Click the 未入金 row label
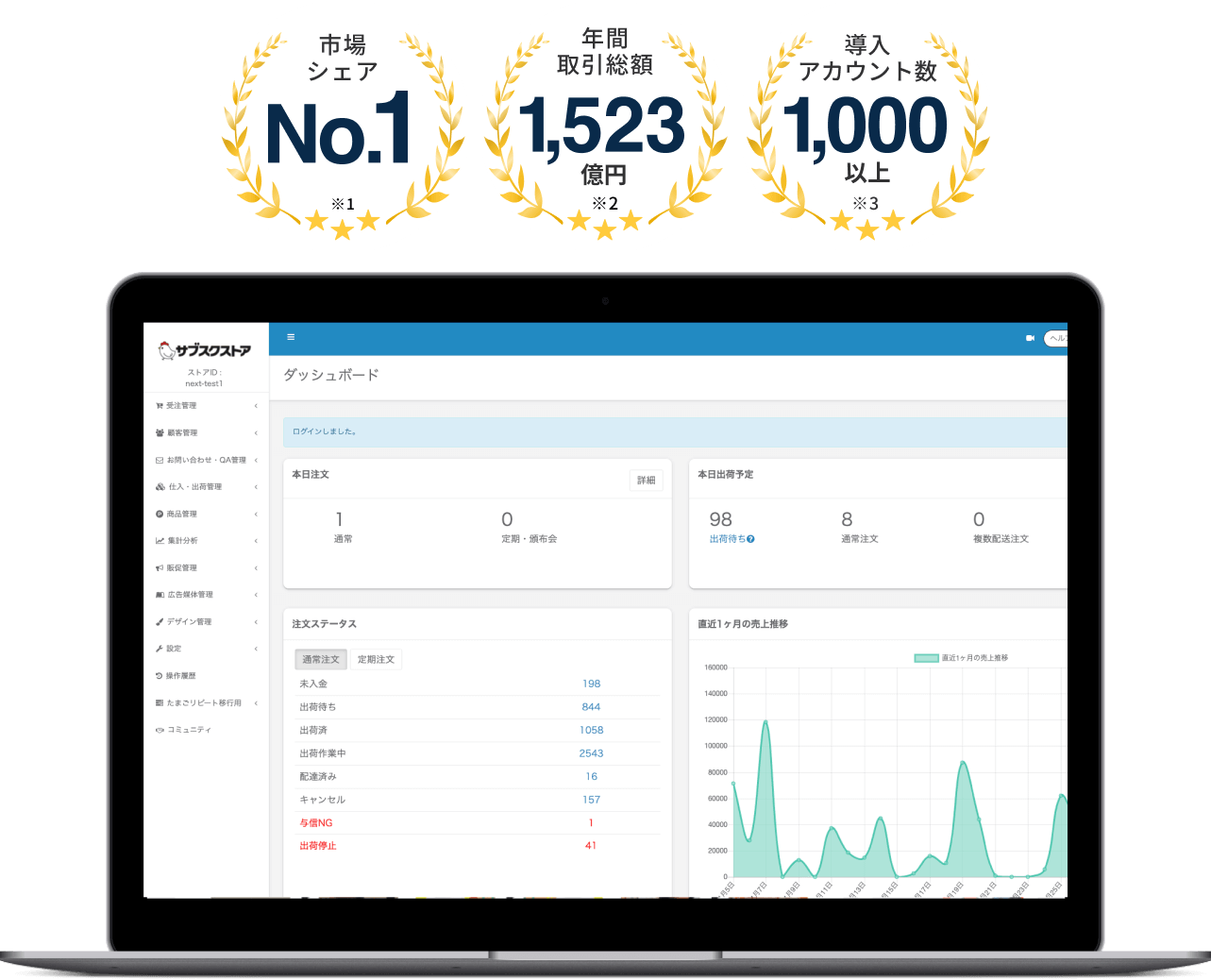This screenshot has width=1211, height=980. [x=313, y=684]
